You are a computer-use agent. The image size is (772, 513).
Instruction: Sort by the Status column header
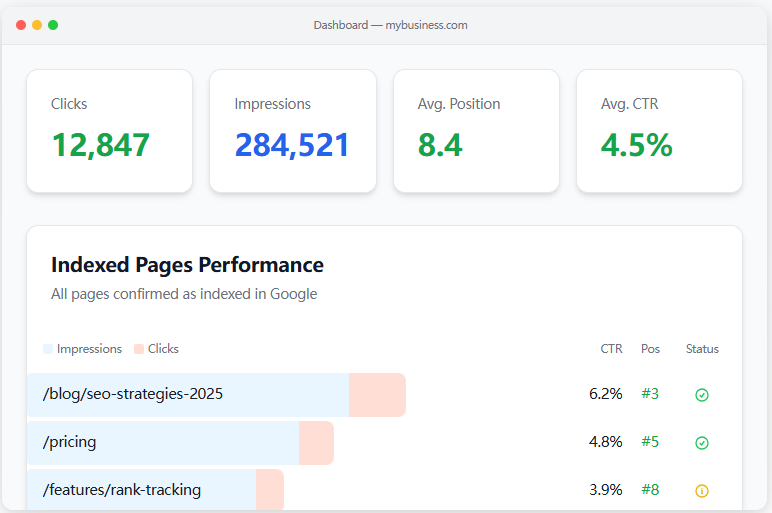(702, 349)
